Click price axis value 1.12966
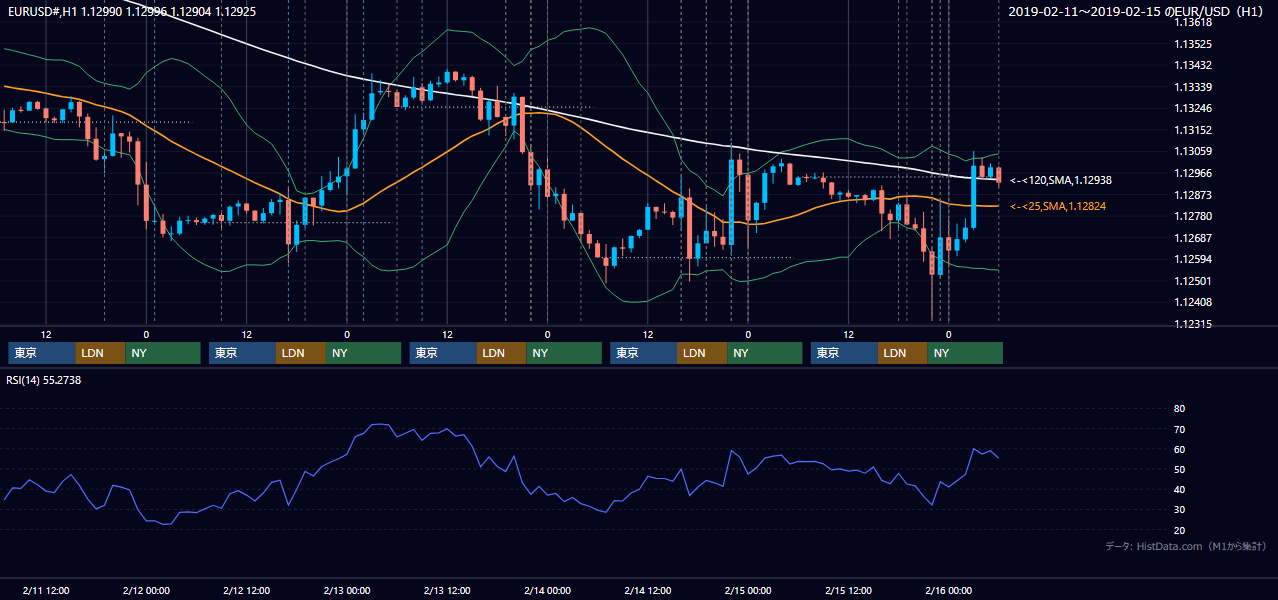The image size is (1278, 600). point(1193,173)
